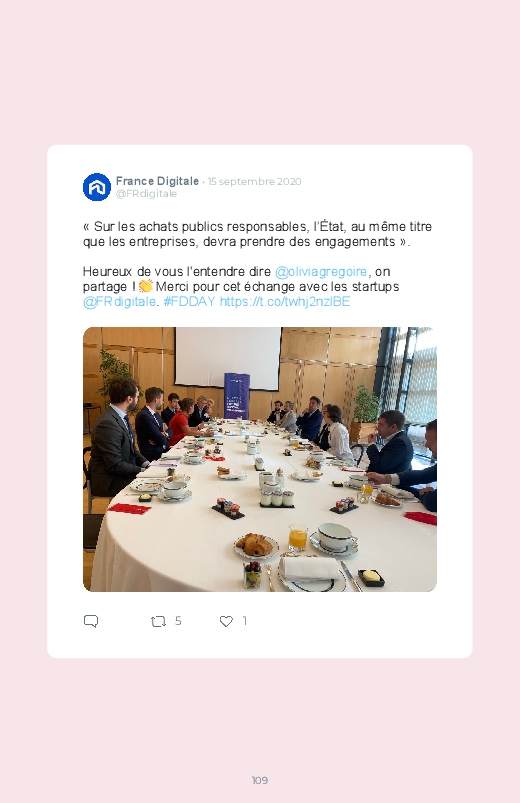
Task: Click the croissant plate in the photo
Action: [256, 546]
